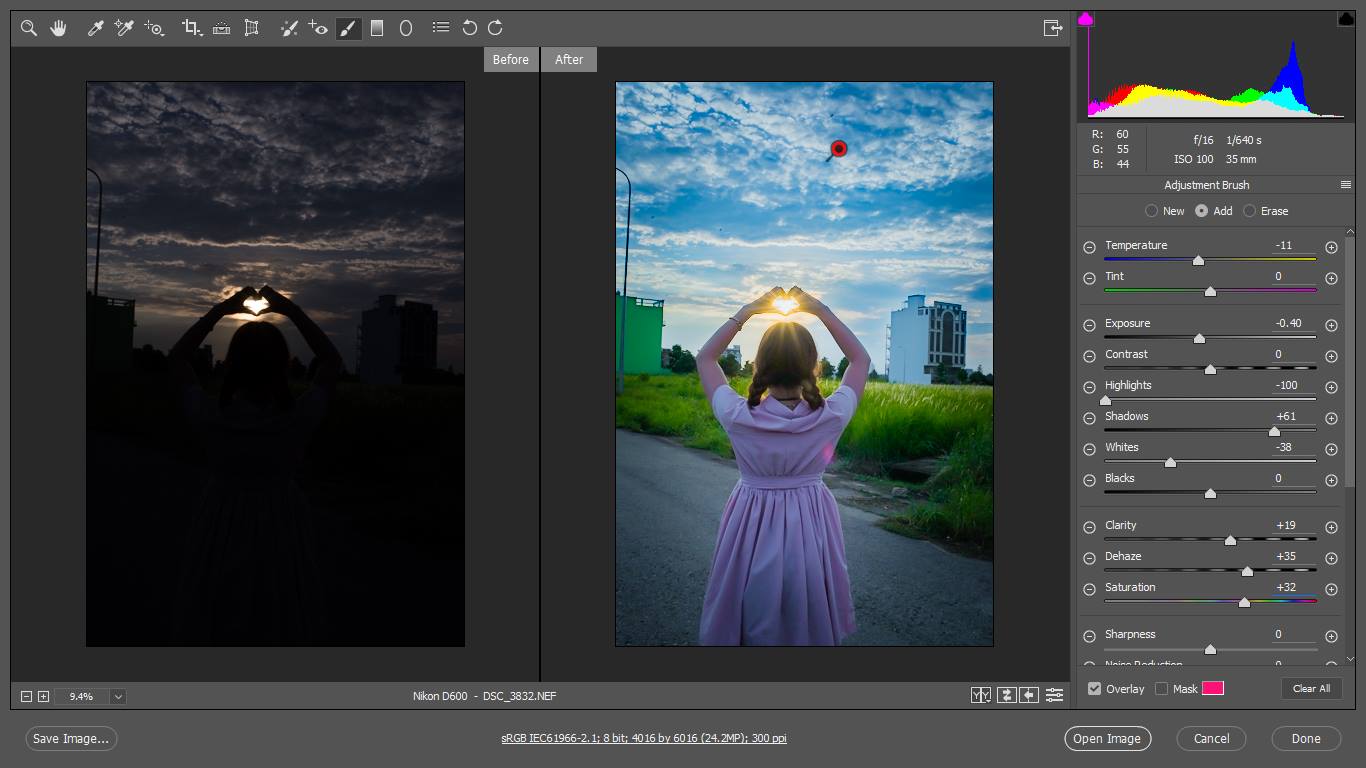
Task: Rotate image 90° clockwise
Action: point(495,28)
